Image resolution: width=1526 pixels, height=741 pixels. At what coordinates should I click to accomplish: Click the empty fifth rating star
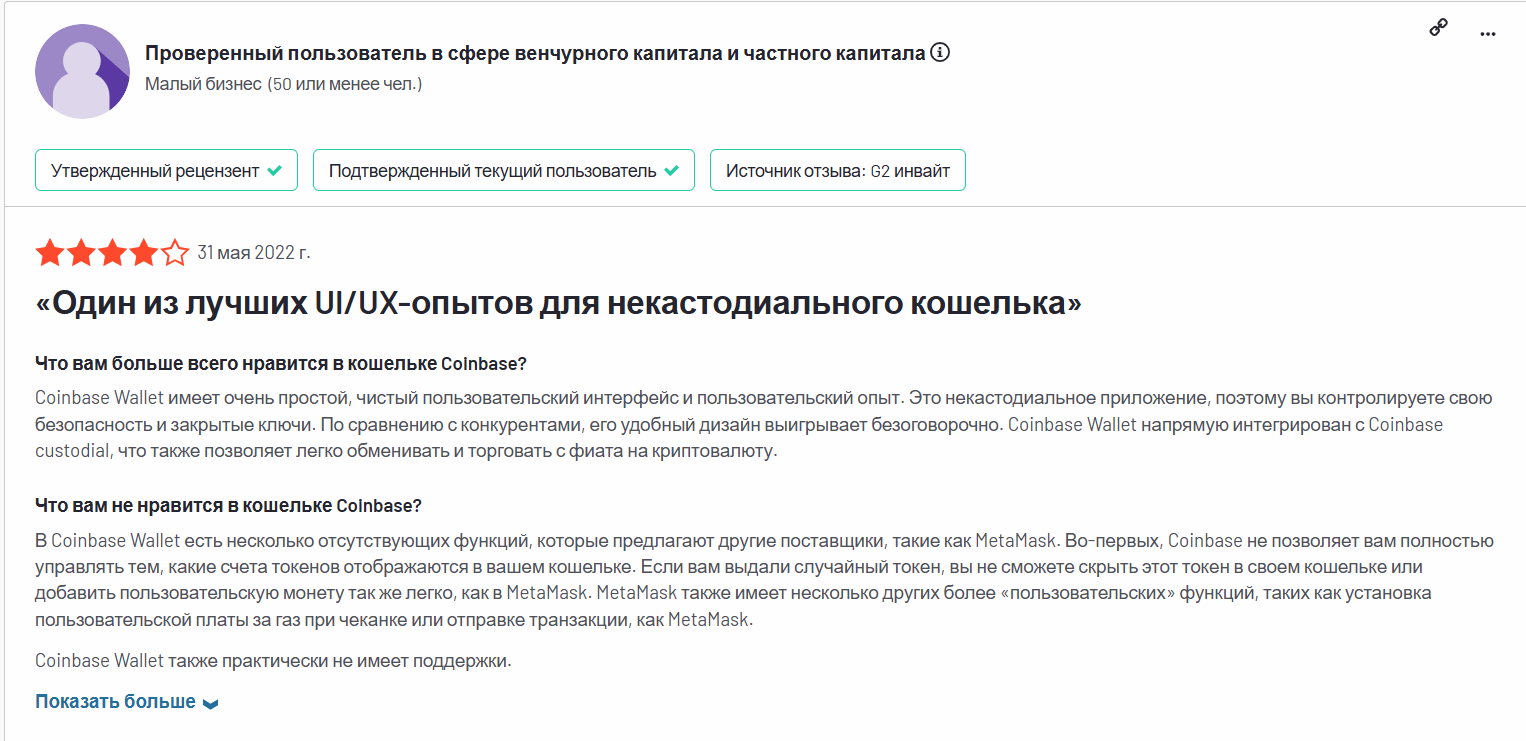(x=174, y=253)
